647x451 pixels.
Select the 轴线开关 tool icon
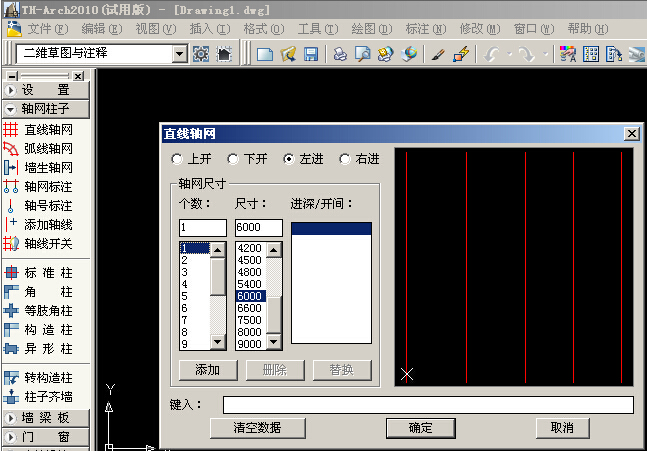point(11,243)
